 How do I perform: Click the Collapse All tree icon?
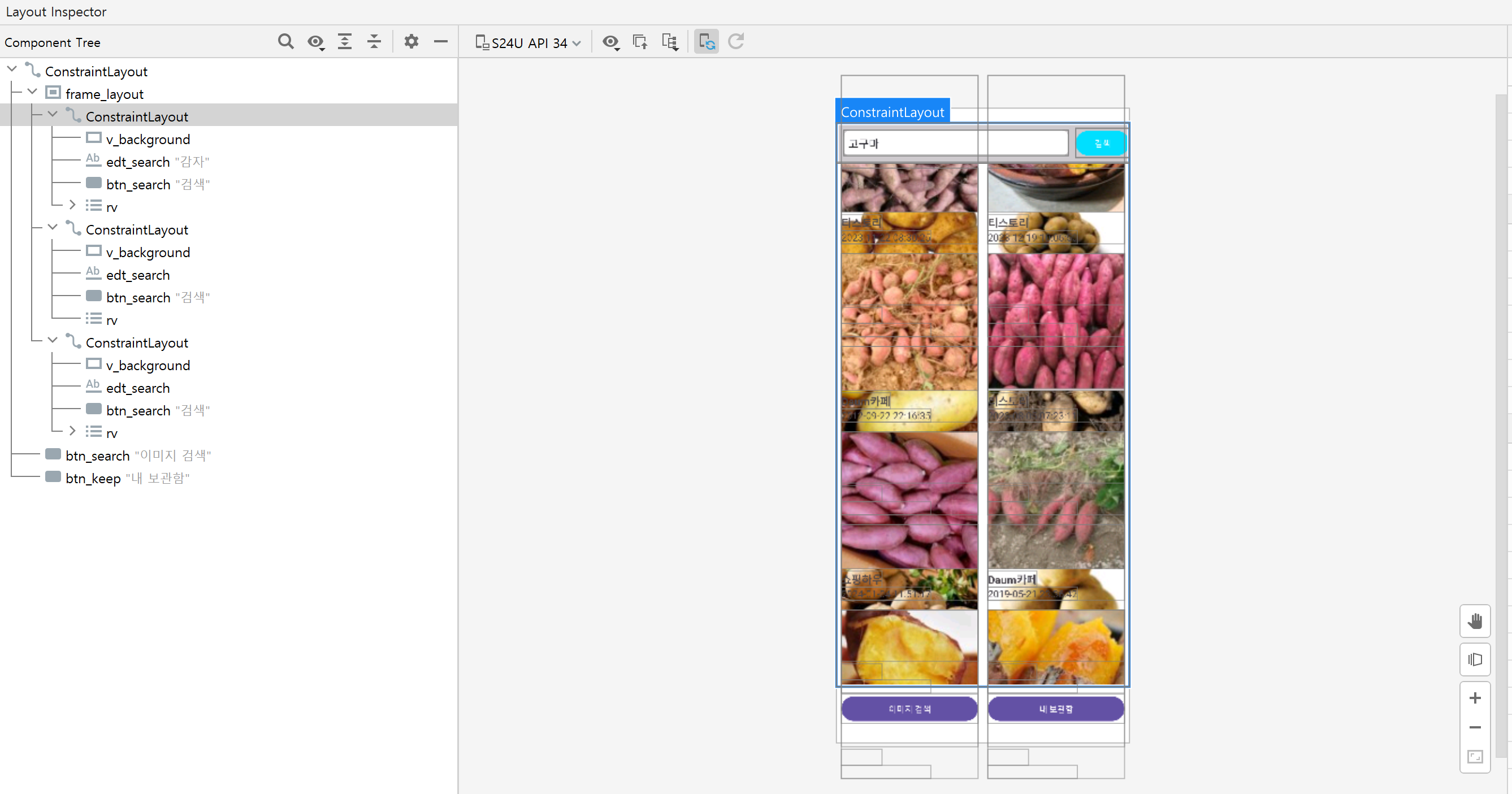tap(374, 42)
